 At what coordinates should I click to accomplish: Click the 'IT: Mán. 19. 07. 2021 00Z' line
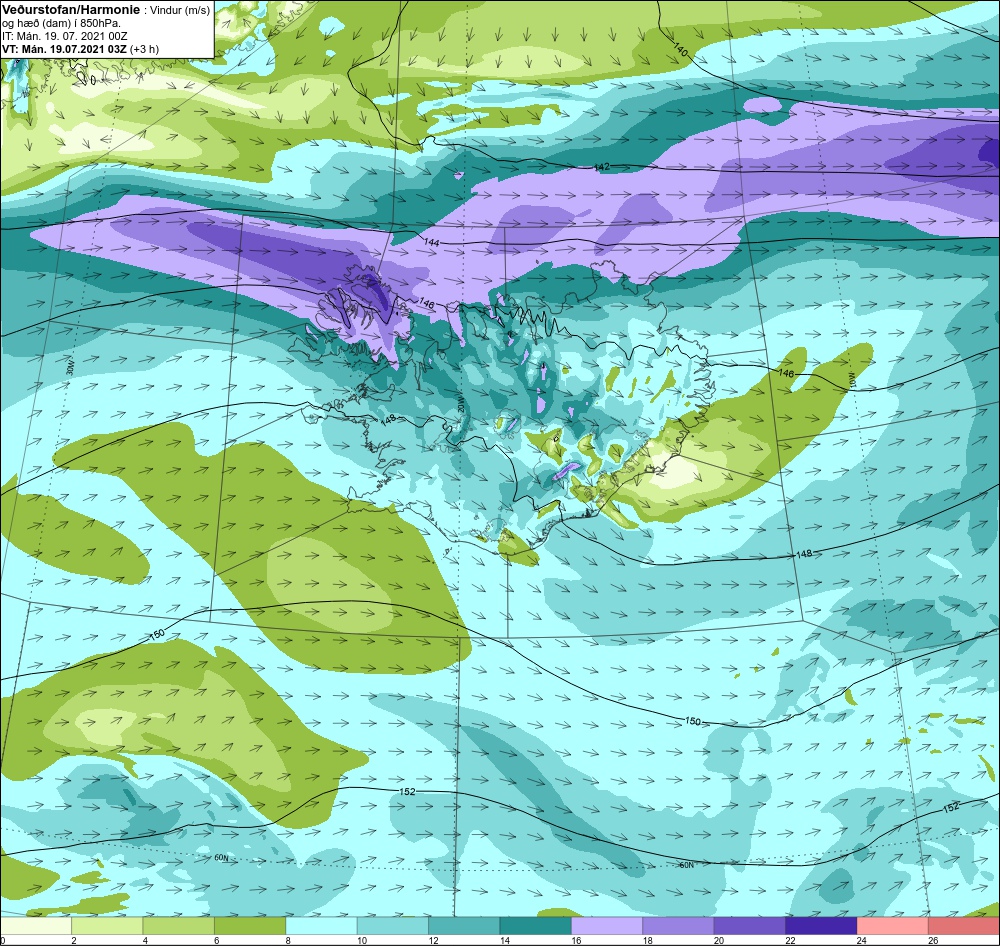pyautogui.click(x=64, y=36)
